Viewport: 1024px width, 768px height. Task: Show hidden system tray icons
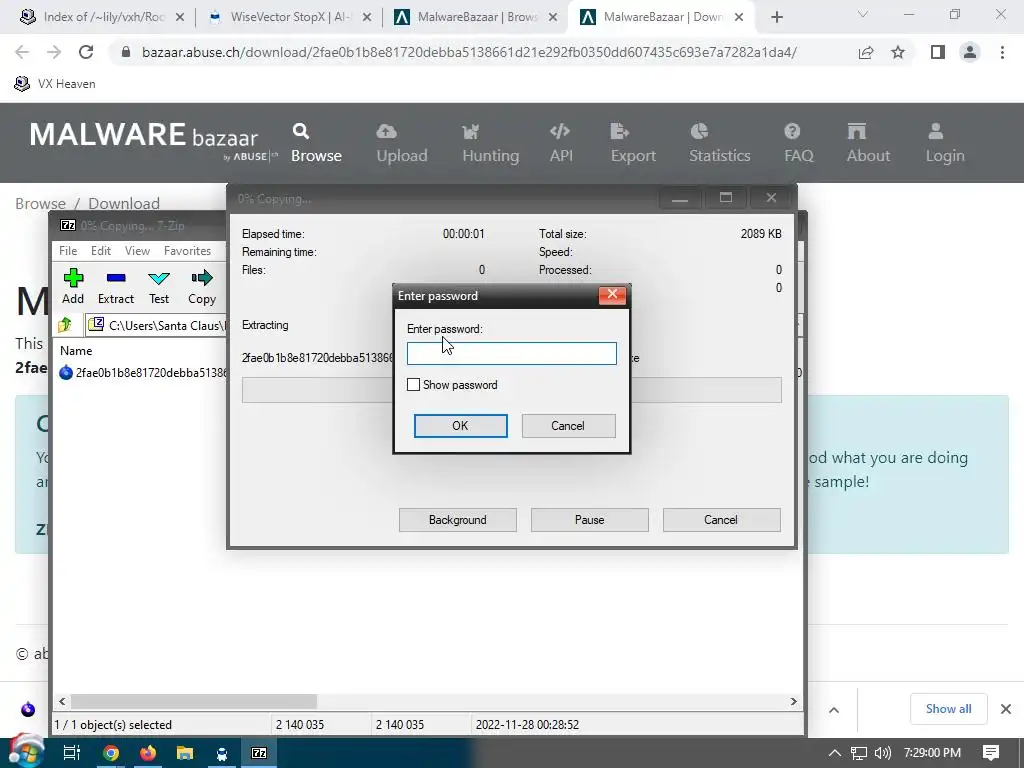[x=834, y=753]
